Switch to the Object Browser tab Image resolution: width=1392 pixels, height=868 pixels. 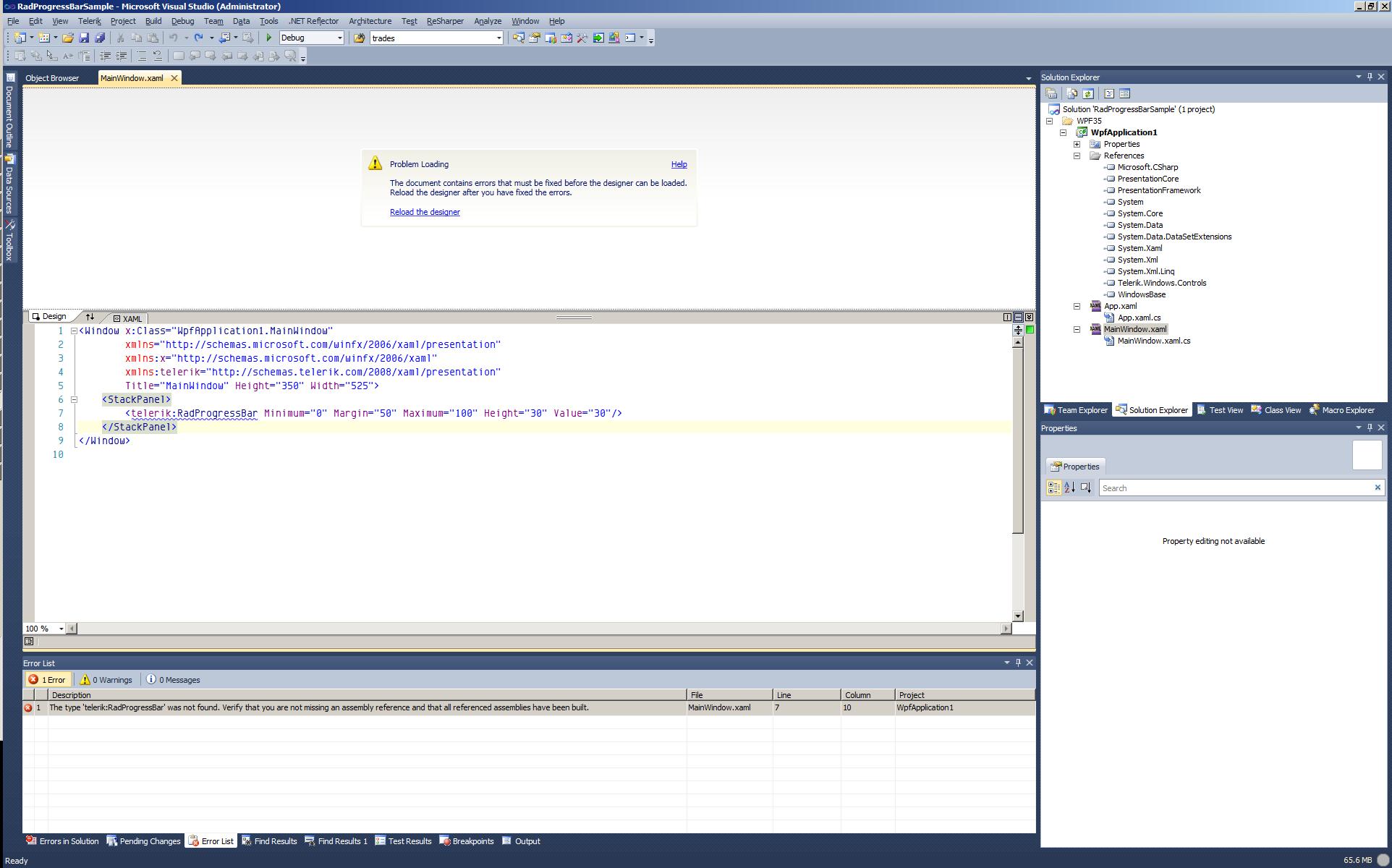point(52,78)
